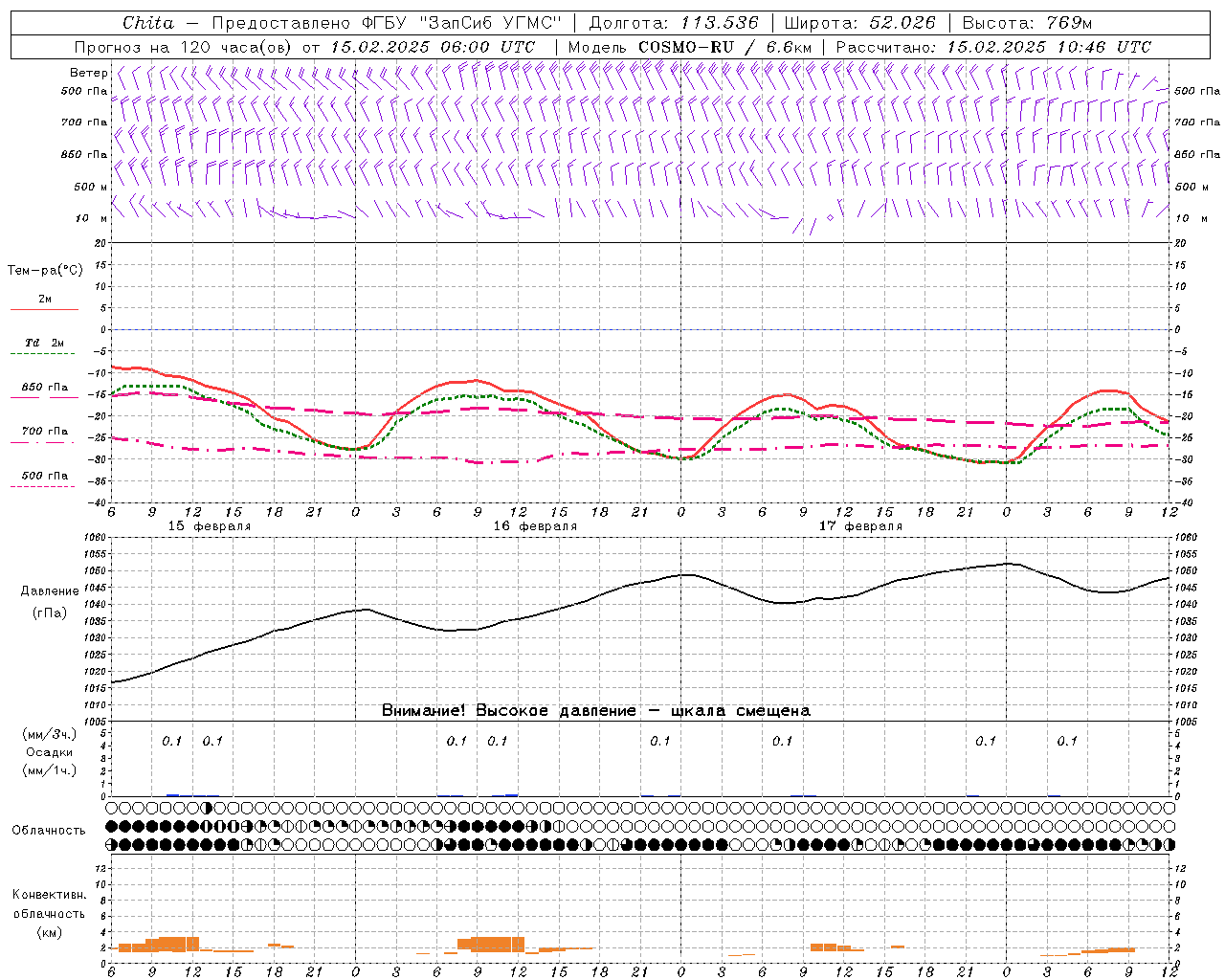The height and width of the screenshot is (980, 1225).
Task: Click the "Давление" pressure chart label
Action: pyautogui.click(x=50, y=591)
